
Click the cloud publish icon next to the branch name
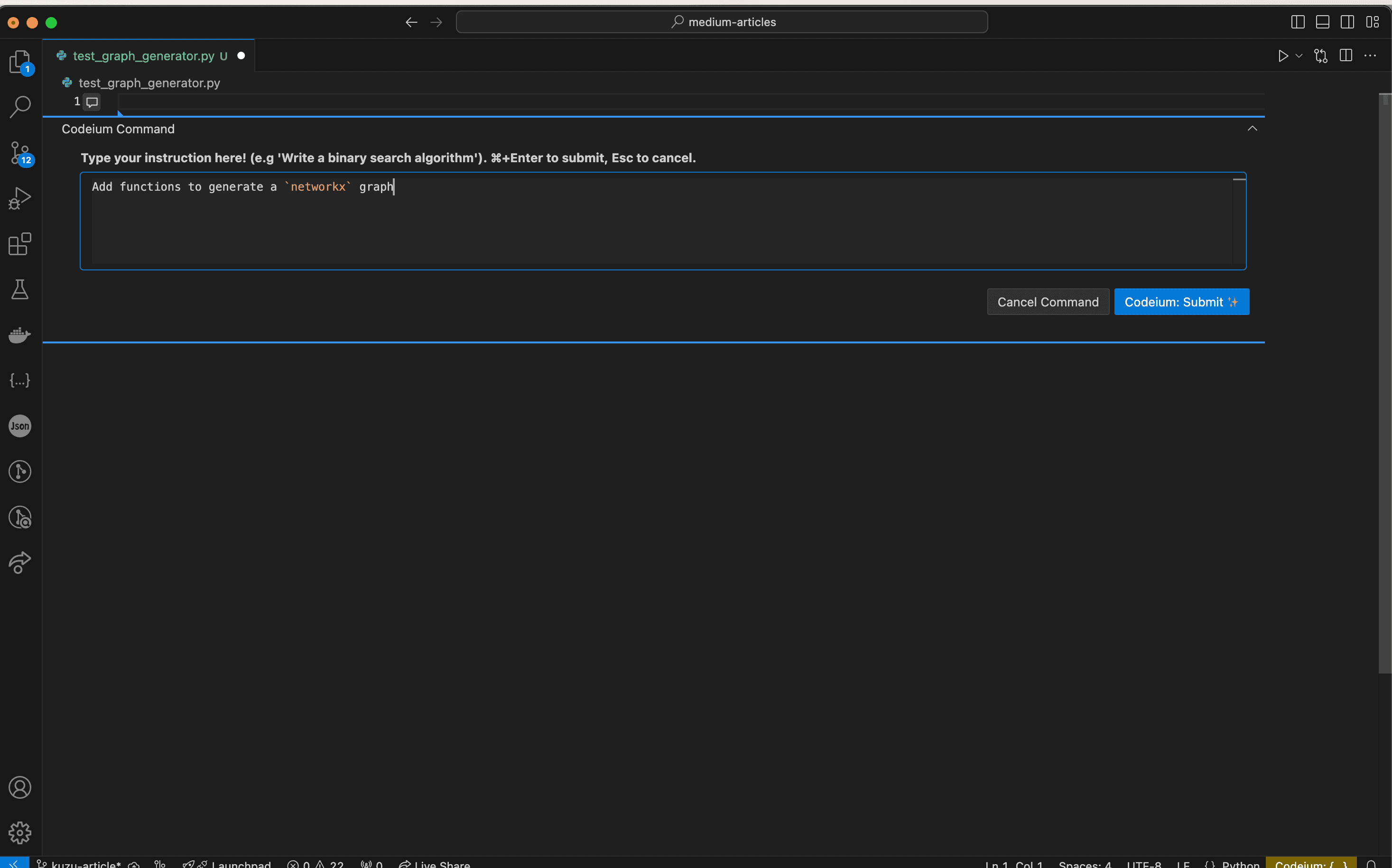134,864
